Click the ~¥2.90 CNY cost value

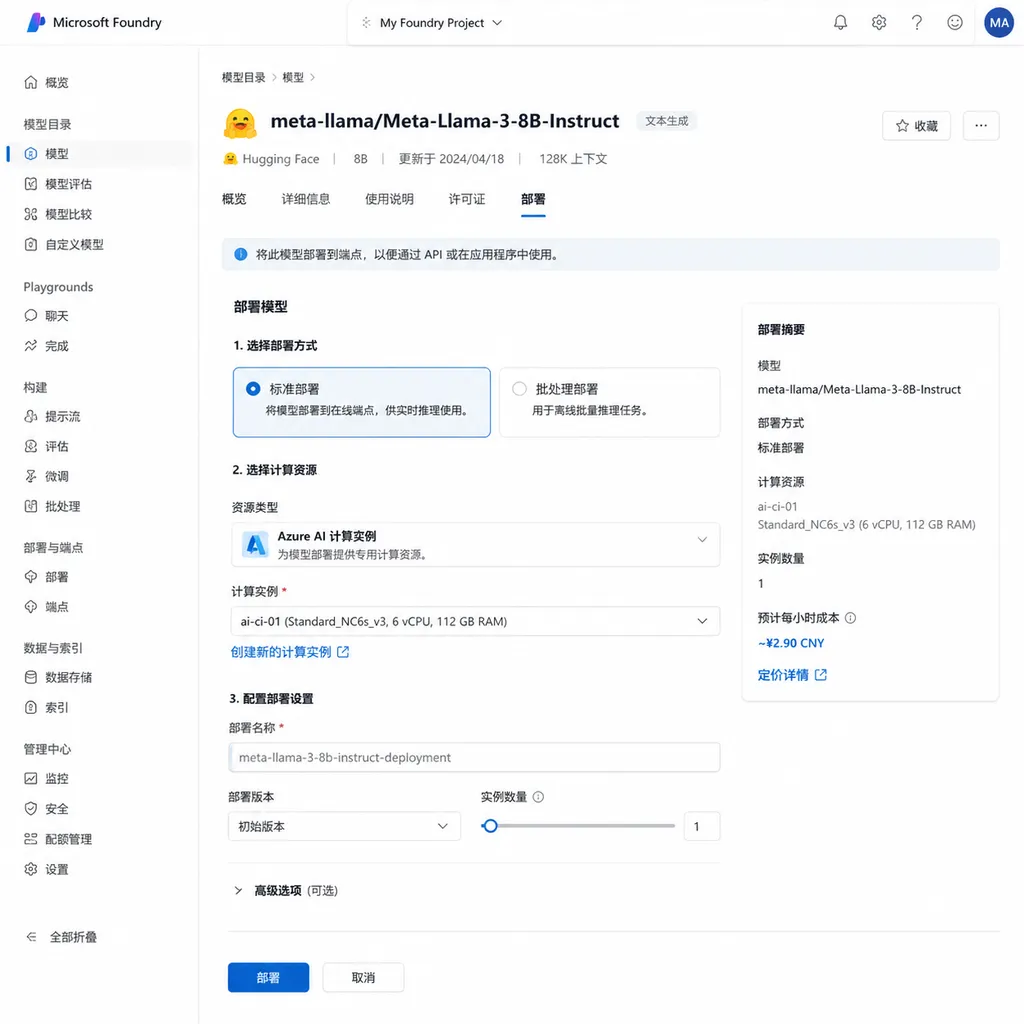[x=791, y=643]
